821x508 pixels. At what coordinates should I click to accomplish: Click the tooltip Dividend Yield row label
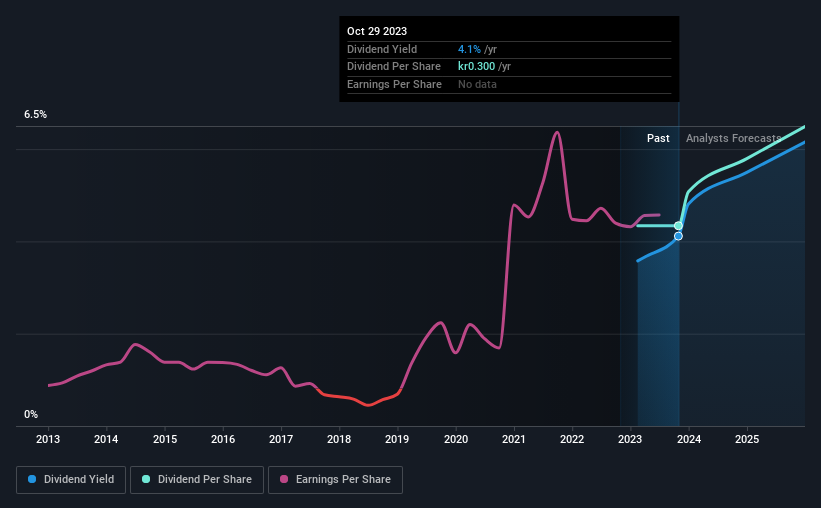tap(382, 49)
